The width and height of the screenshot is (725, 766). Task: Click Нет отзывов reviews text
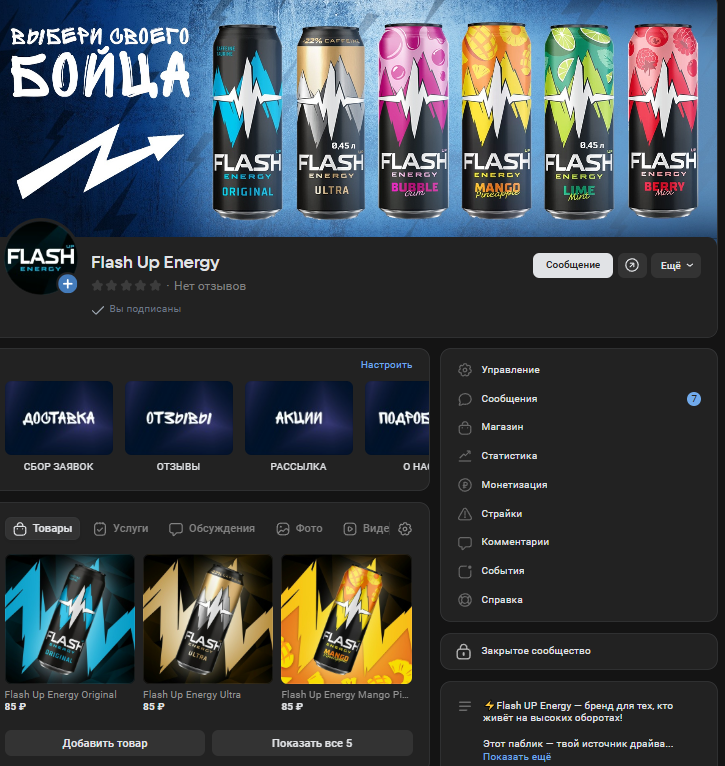[x=210, y=286]
